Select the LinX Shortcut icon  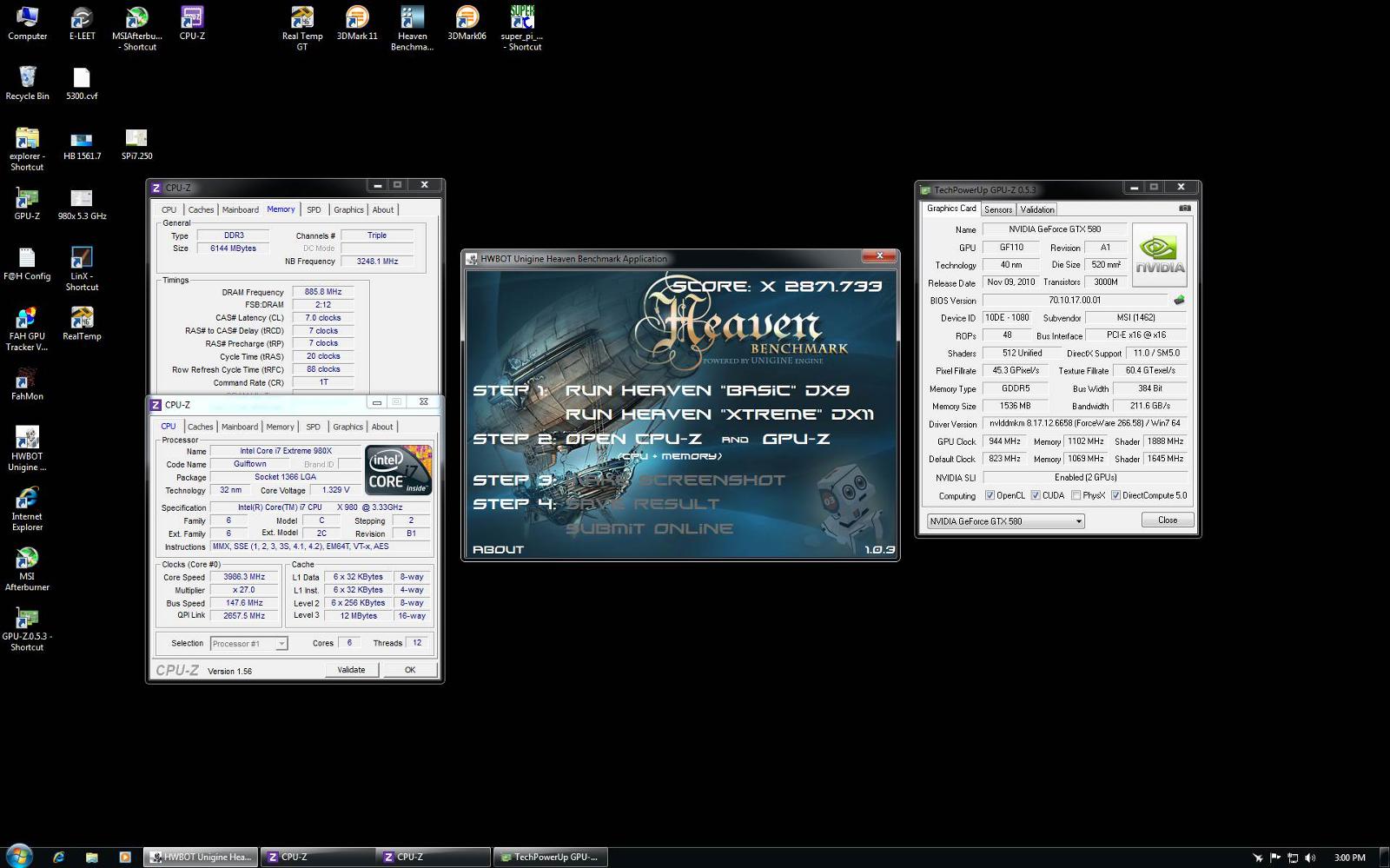[x=82, y=268]
